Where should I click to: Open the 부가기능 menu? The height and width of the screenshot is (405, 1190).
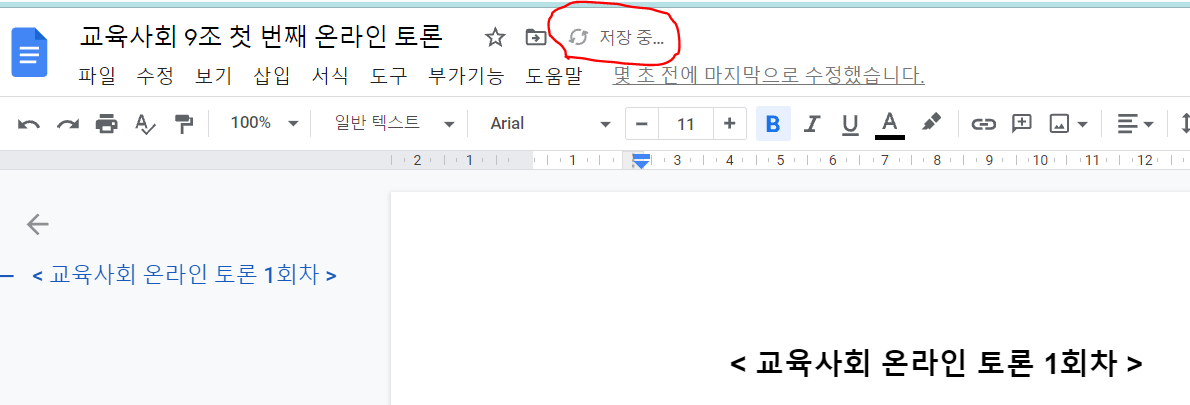(466, 75)
